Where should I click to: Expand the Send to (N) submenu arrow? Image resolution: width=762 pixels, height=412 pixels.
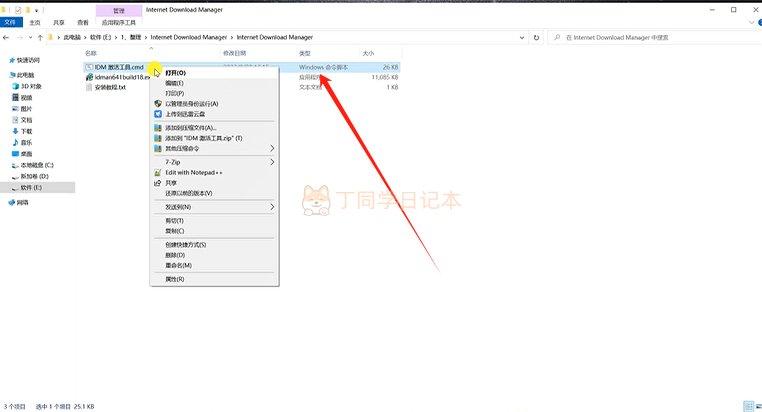(272, 207)
